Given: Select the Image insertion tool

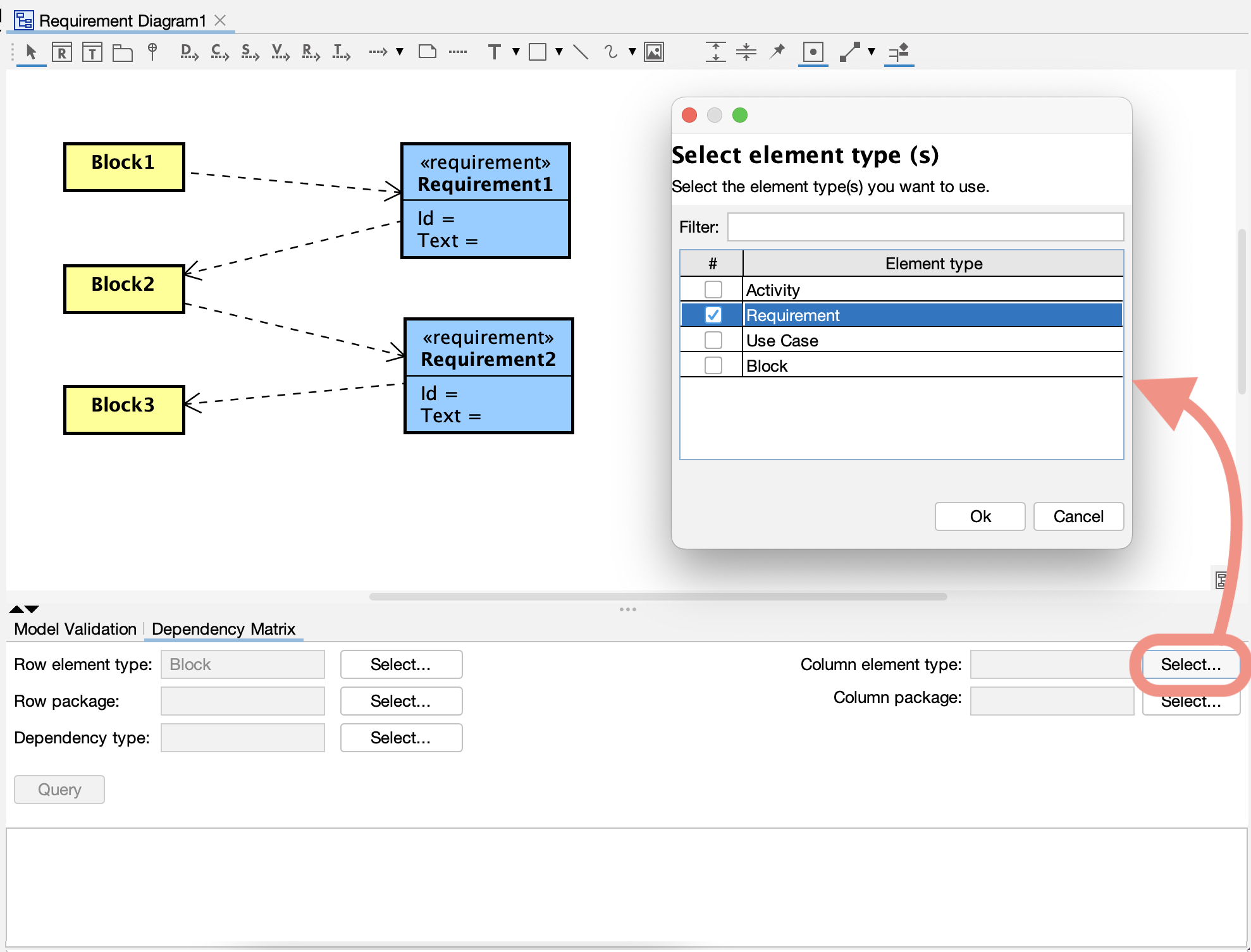Looking at the screenshot, I should (x=655, y=52).
